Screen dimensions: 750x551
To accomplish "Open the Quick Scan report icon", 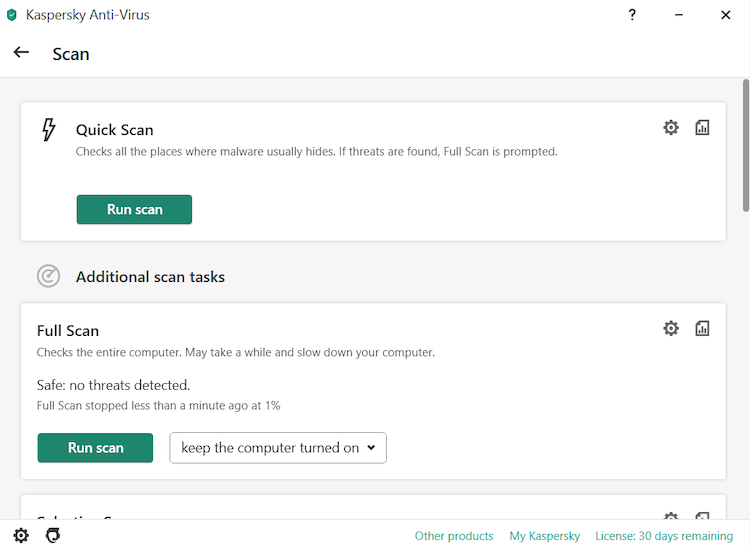I will point(702,128).
